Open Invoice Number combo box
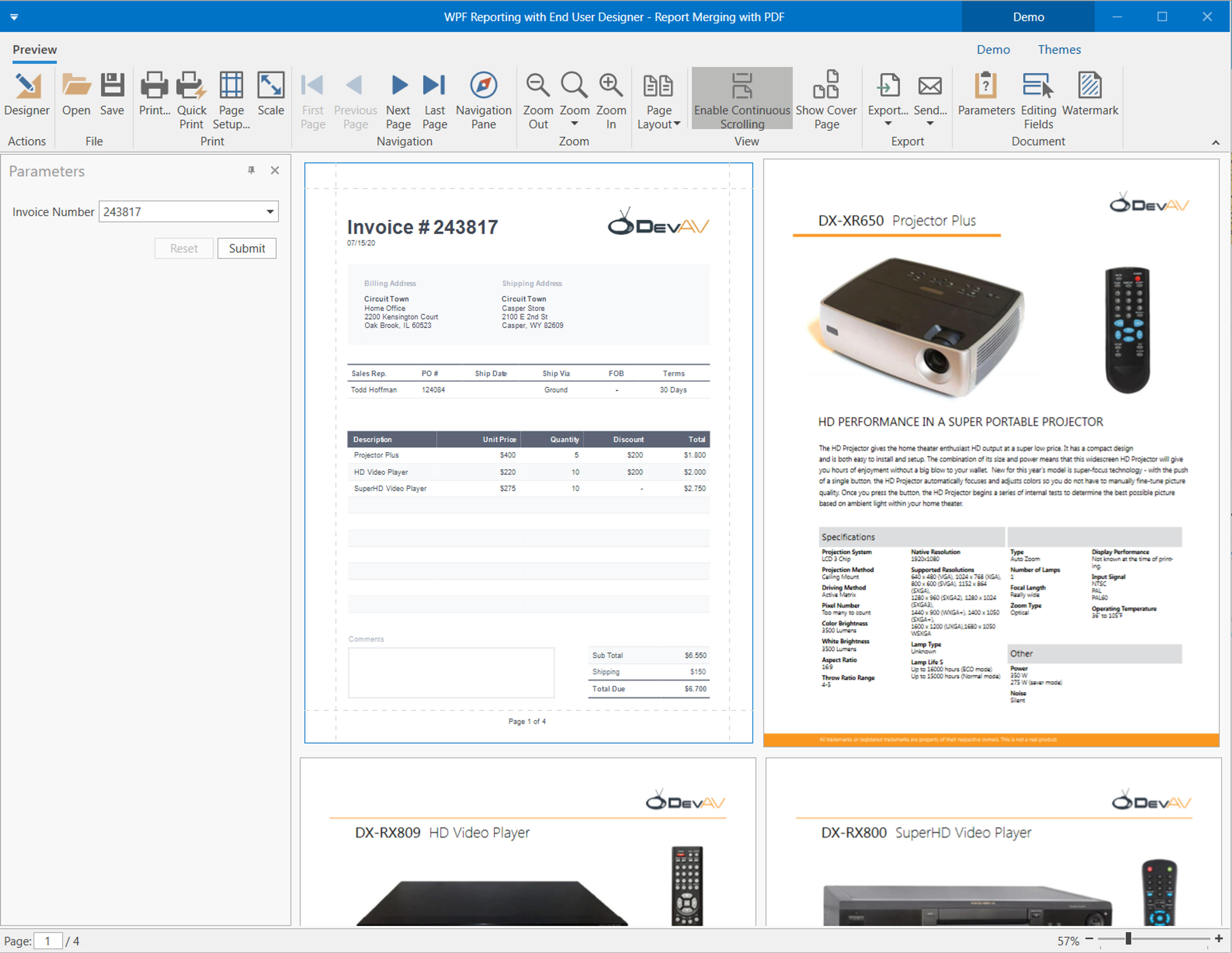The width and height of the screenshot is (1232, 953). click(270, 212)
